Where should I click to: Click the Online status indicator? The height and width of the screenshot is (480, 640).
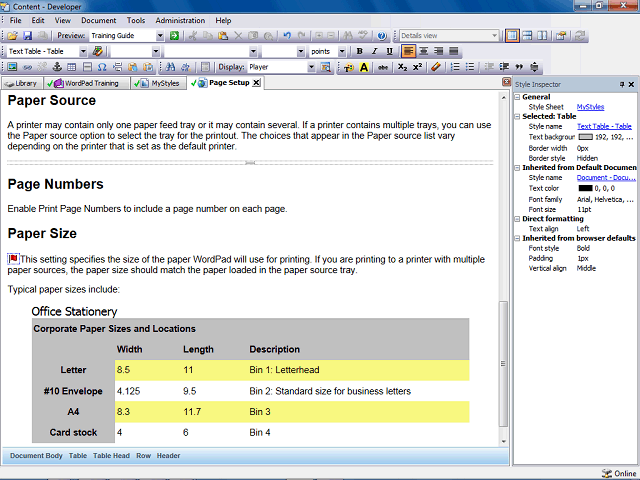click(619, 473)
